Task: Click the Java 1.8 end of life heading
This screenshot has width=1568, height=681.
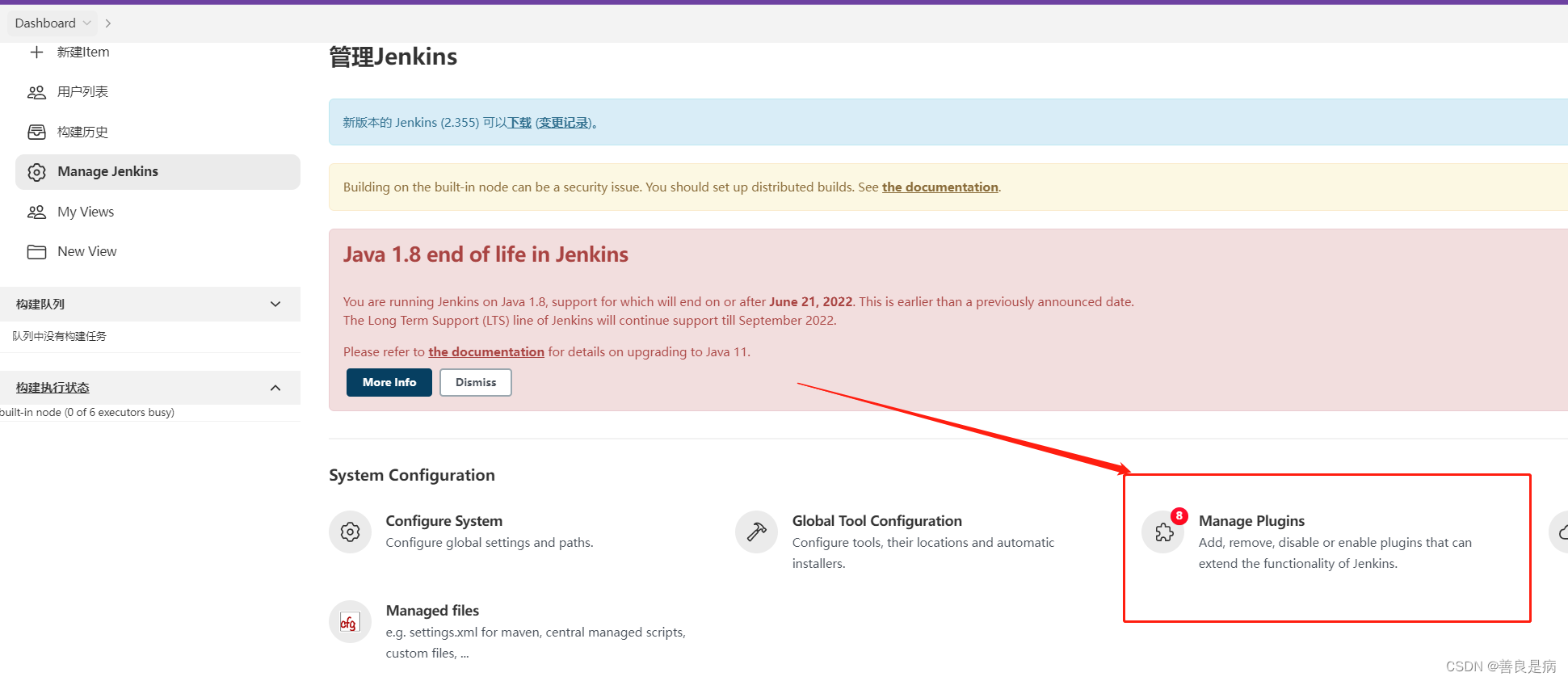Action: point(486,254)
